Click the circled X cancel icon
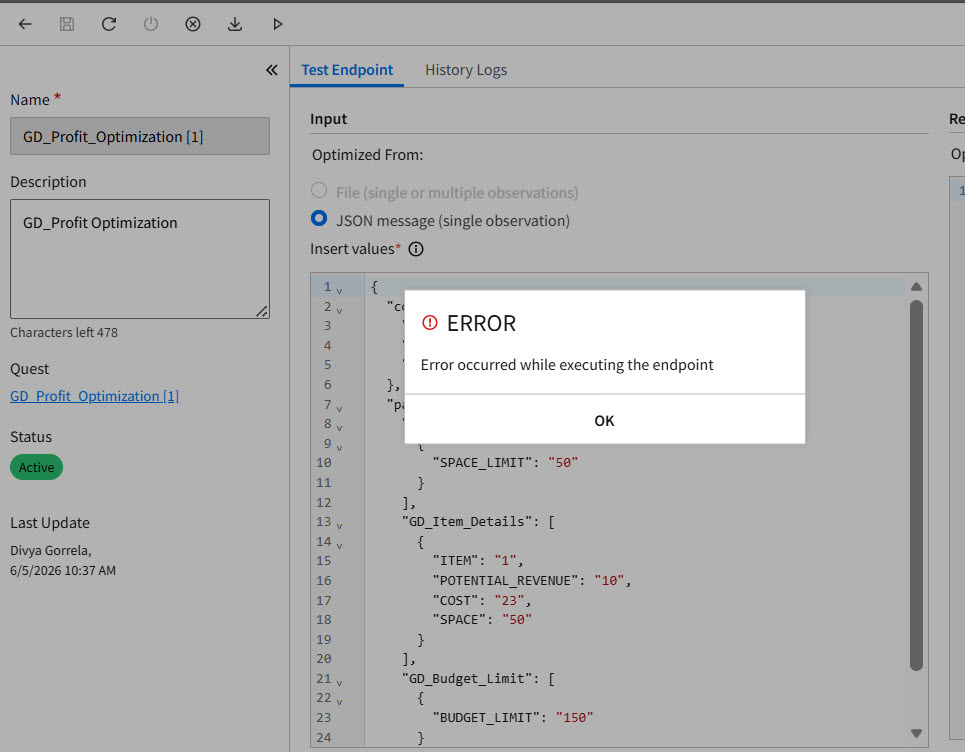 (193, 24)
